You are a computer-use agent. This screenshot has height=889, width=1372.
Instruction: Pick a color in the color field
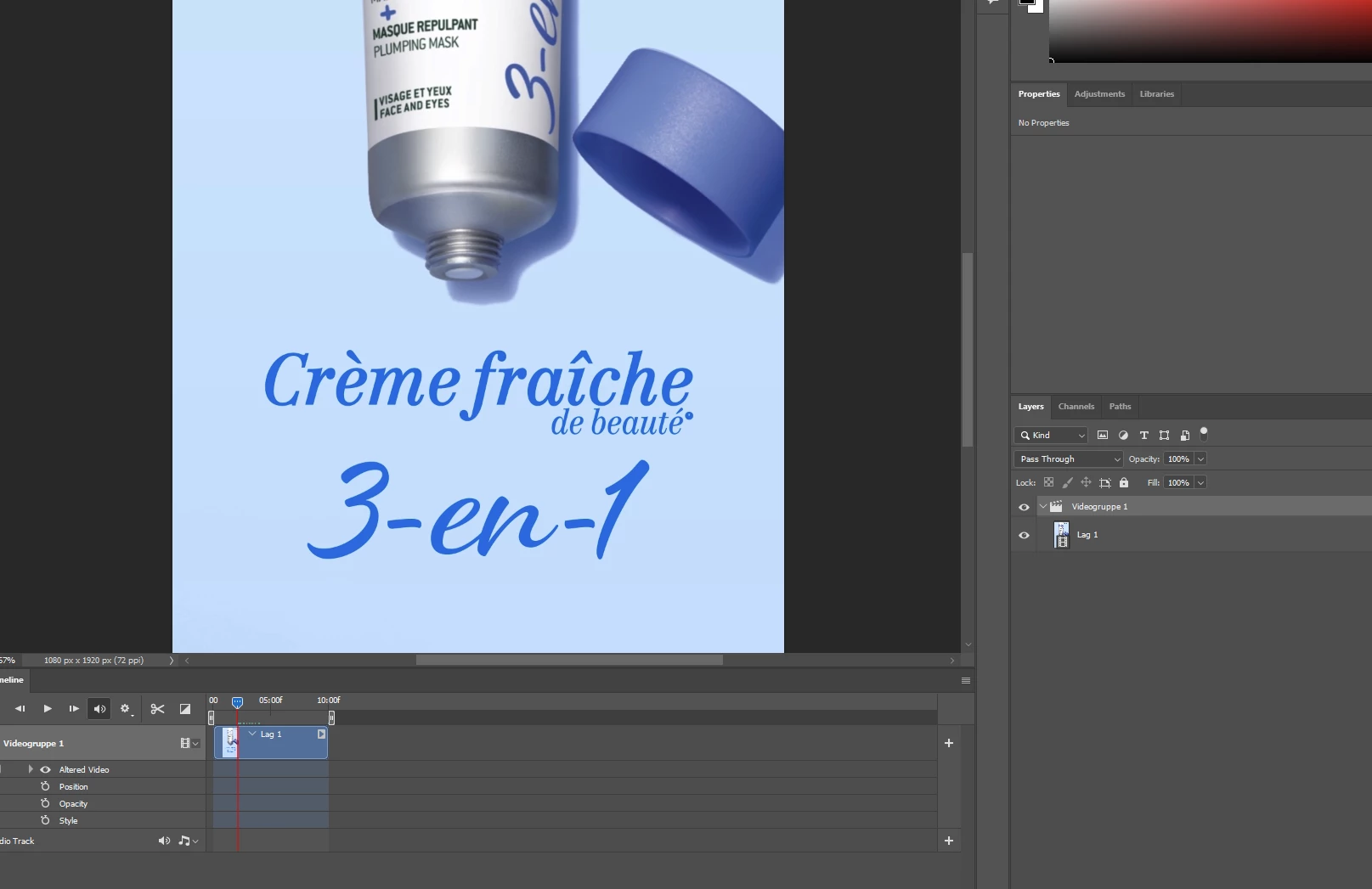pos(1211,31)
